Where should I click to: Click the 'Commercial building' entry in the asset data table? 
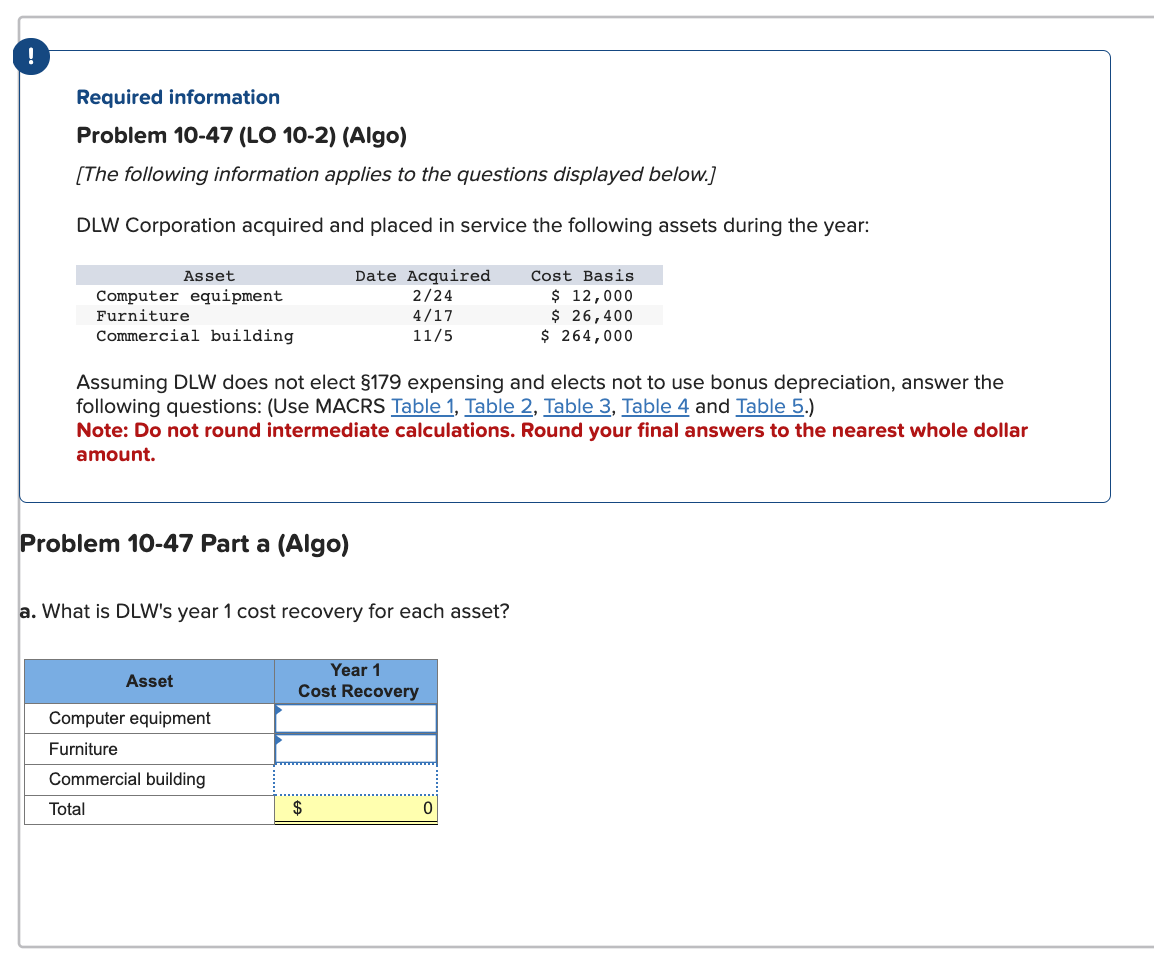195,336
